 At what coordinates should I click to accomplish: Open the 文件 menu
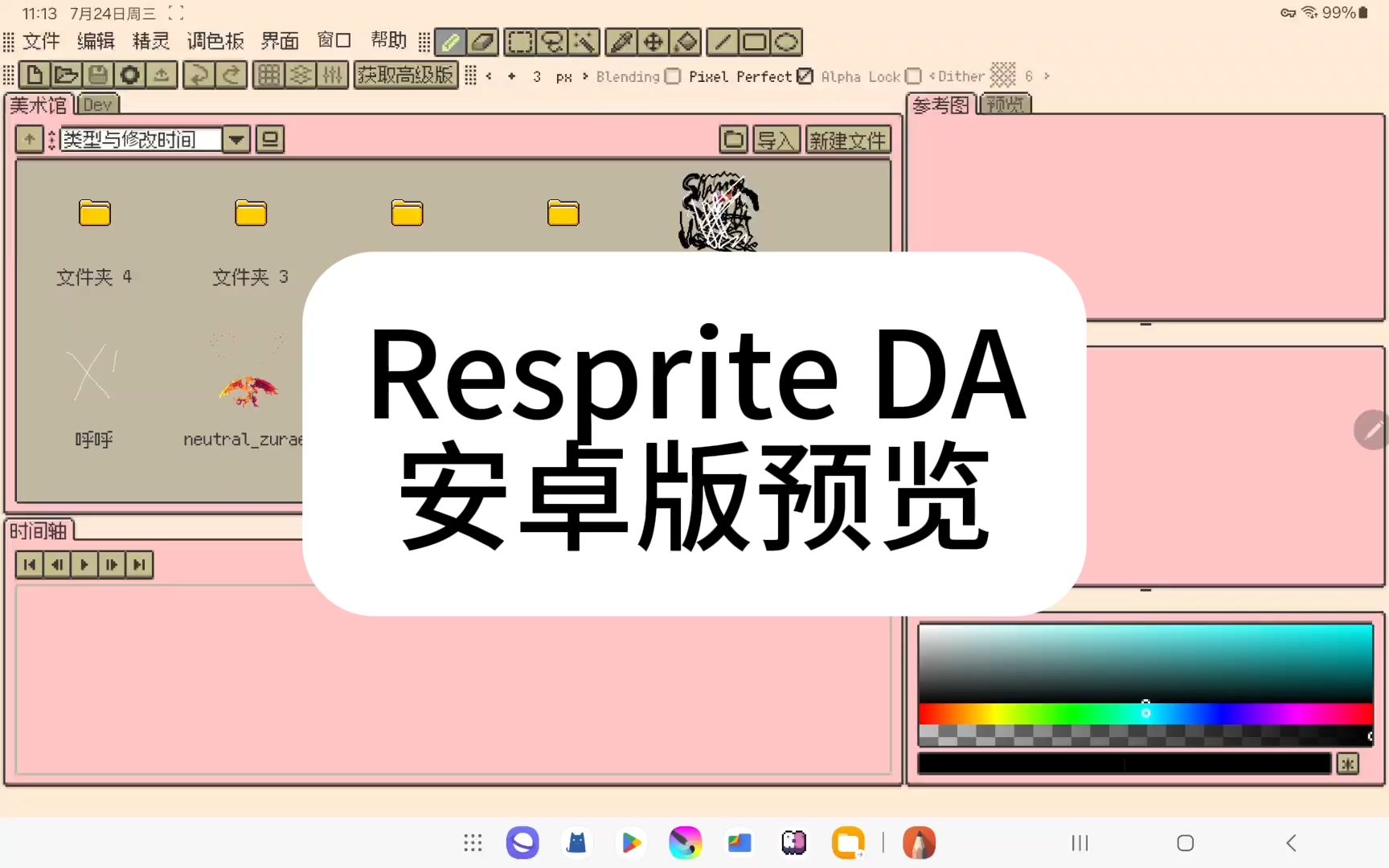[x=41, y=41]
